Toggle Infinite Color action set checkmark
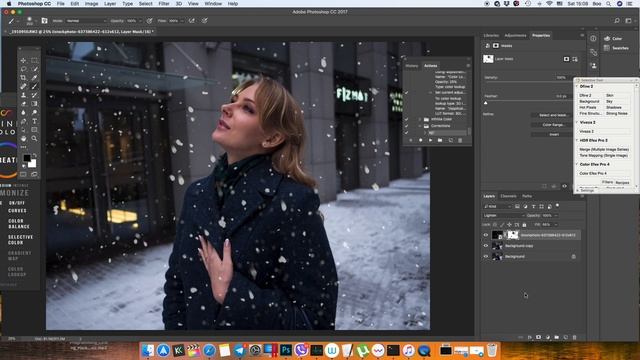This screenshot has height=360, width=640. 406,119
